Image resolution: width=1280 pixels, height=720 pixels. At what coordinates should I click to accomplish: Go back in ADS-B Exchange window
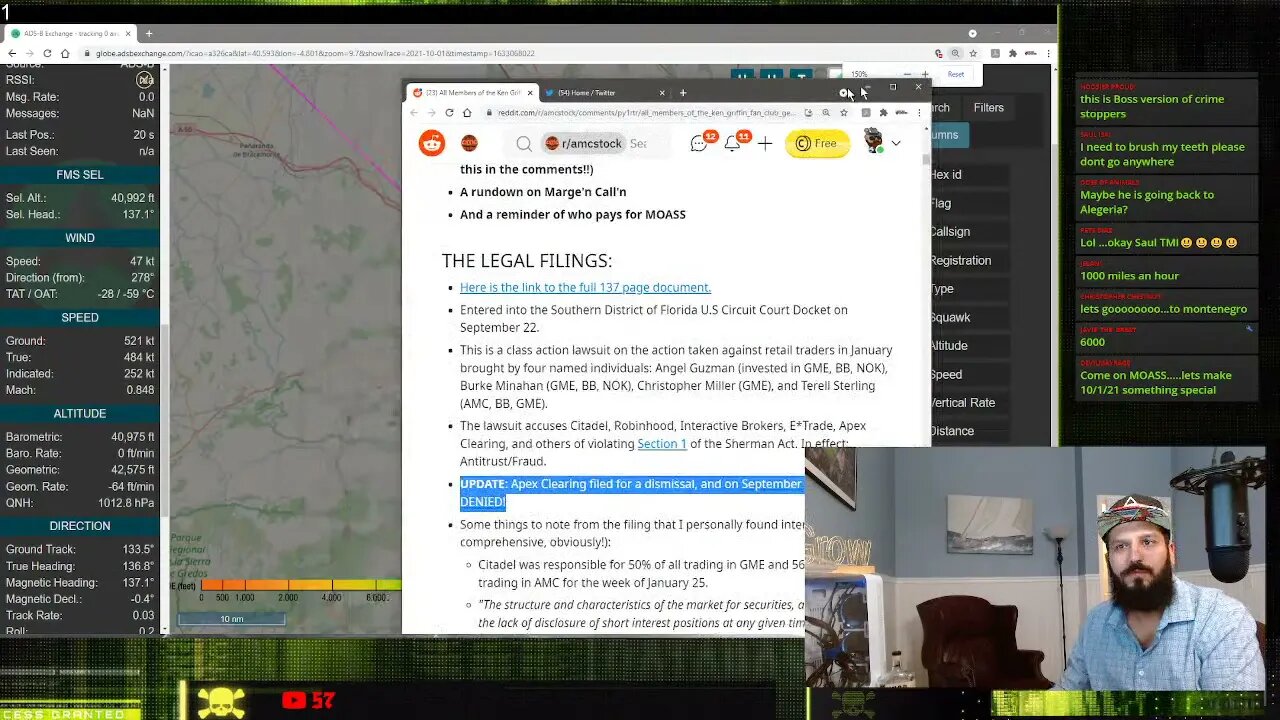[12, 53]
